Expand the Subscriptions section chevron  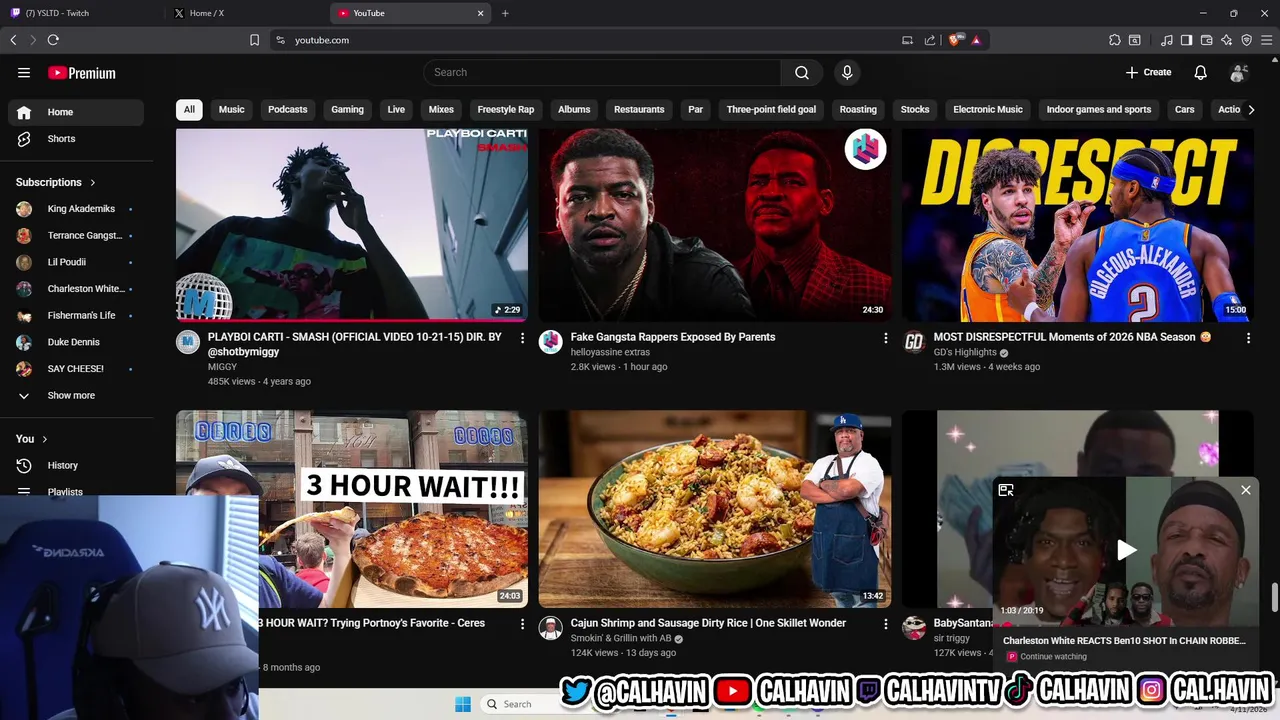93,183
